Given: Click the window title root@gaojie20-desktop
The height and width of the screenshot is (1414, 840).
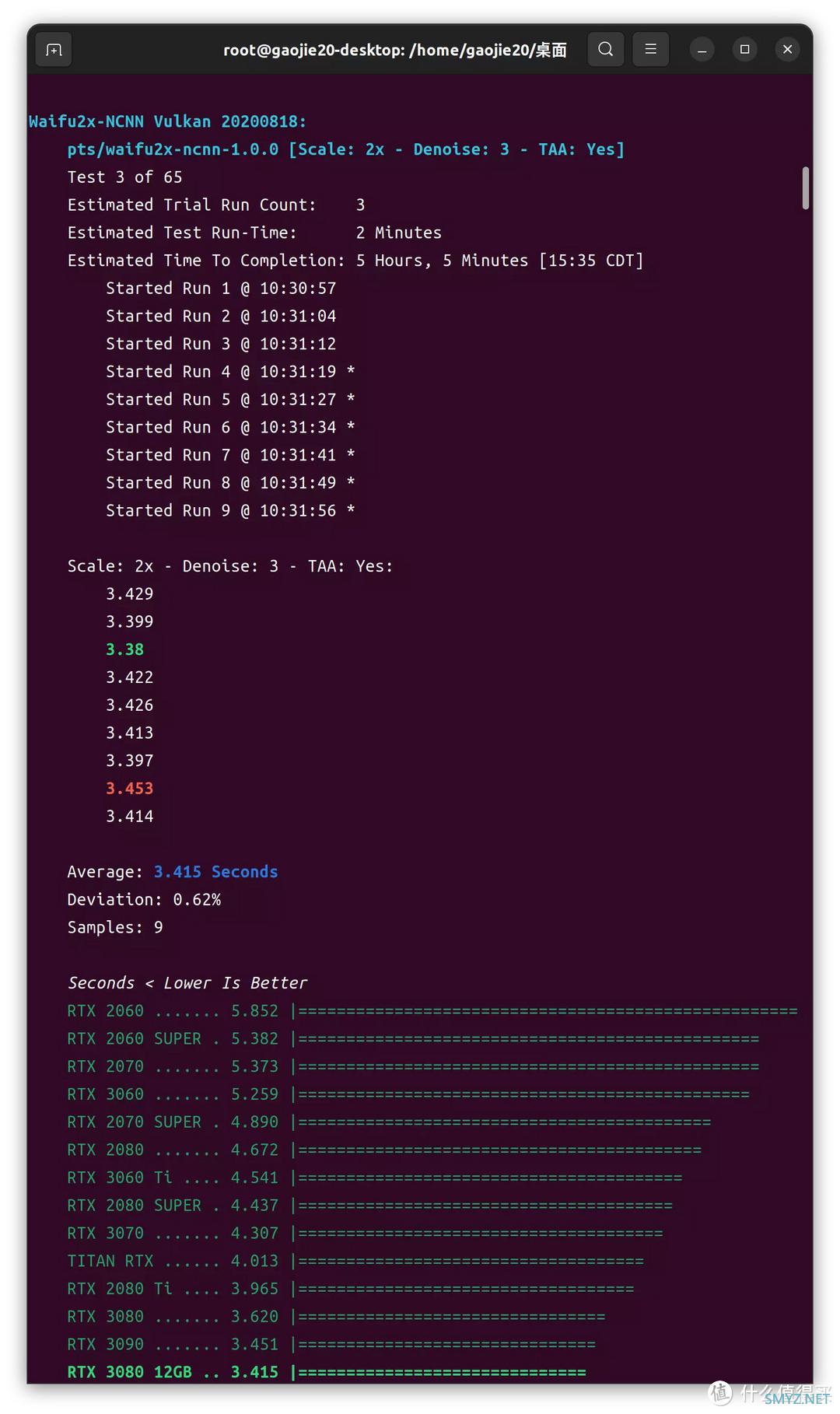Looking at the screenshot, I should tap(395, 50).
